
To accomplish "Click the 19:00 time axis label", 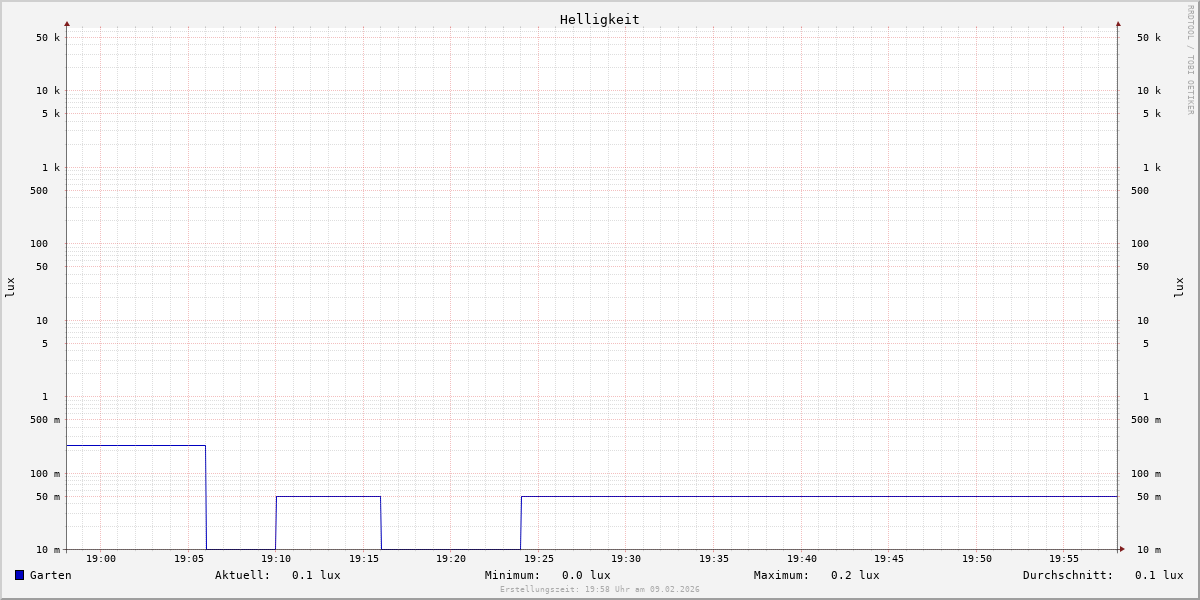I will click(101, 559).
